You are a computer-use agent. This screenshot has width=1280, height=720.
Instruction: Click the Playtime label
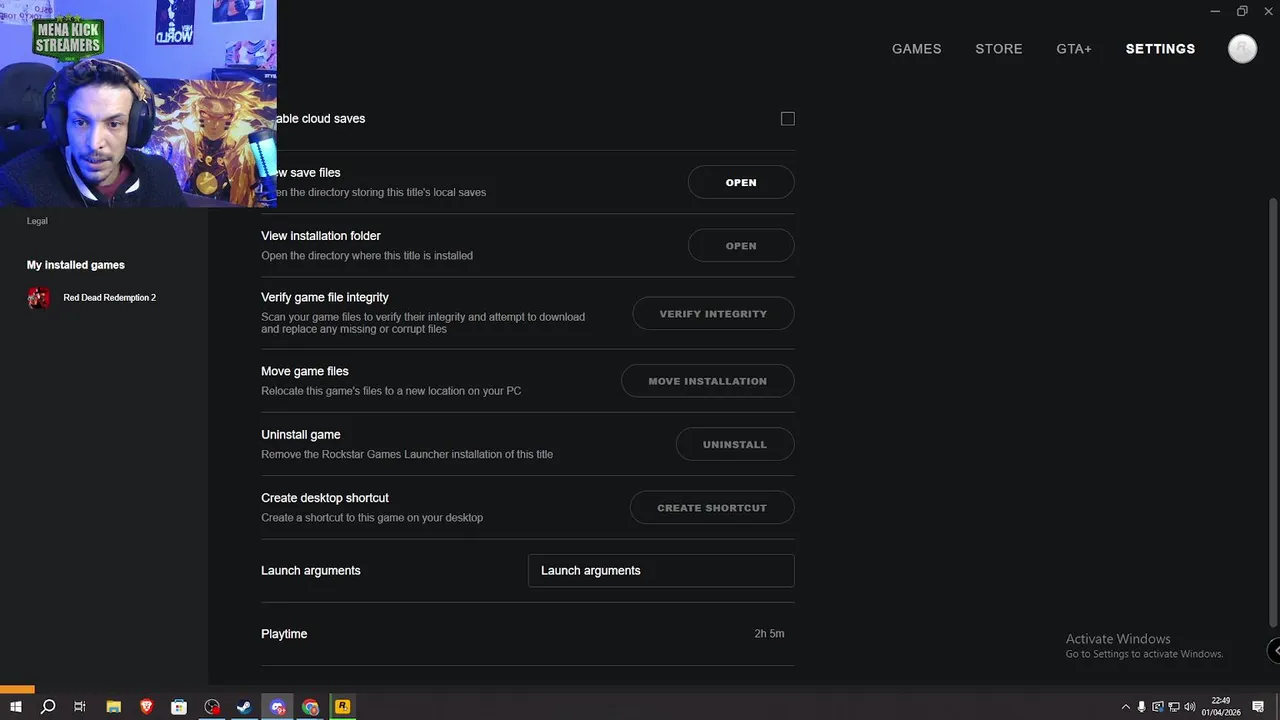tap(284, 634)
